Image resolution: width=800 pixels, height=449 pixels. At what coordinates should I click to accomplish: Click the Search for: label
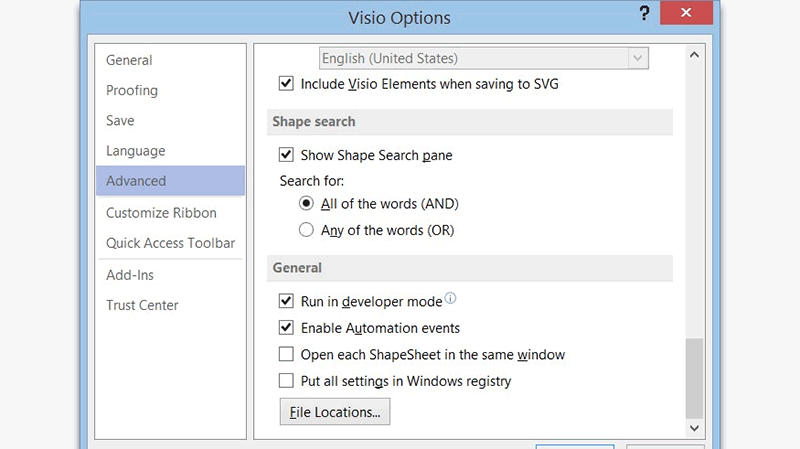click(312, 181)
